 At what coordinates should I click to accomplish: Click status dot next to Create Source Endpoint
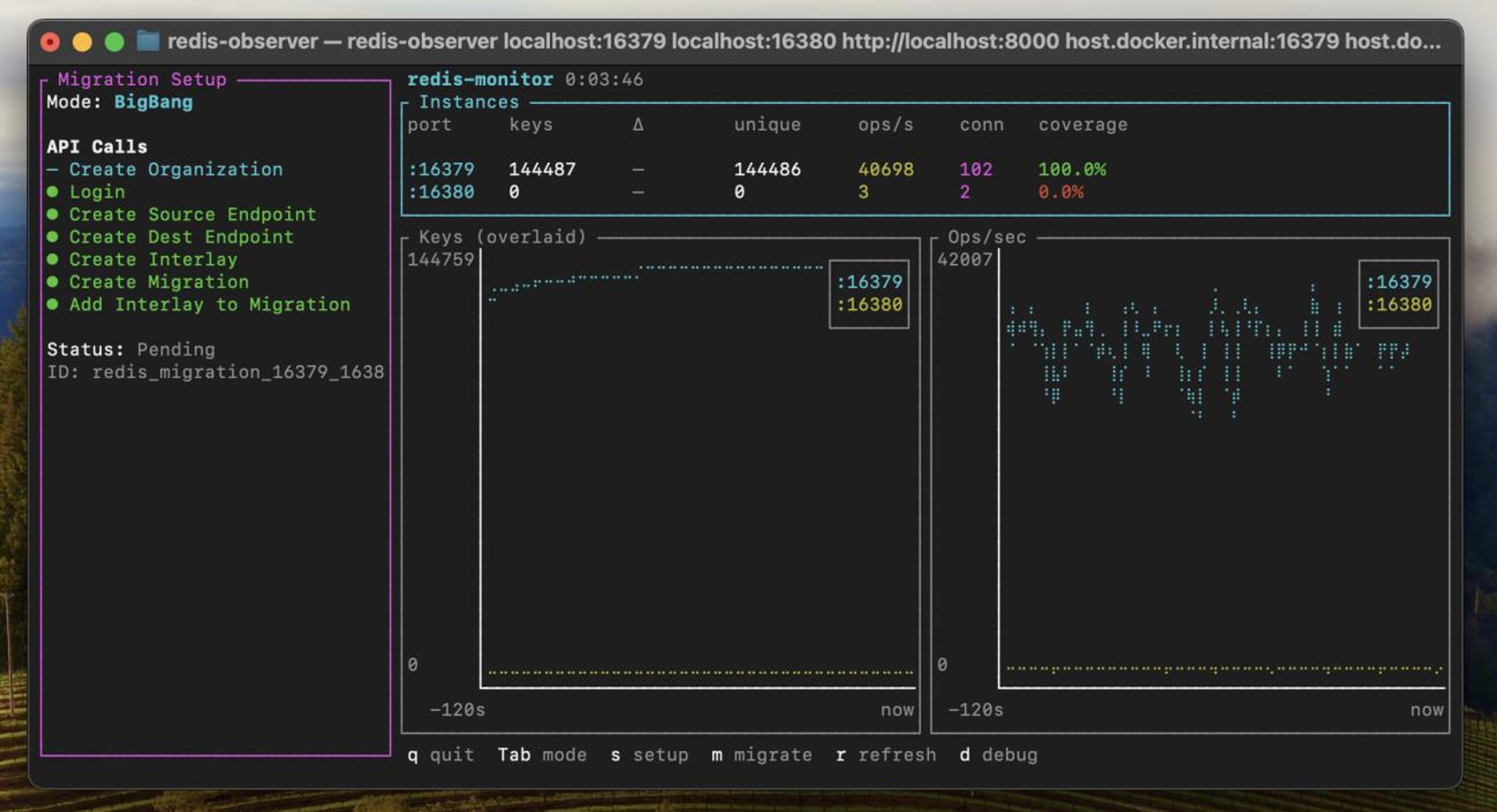(52, 214)
